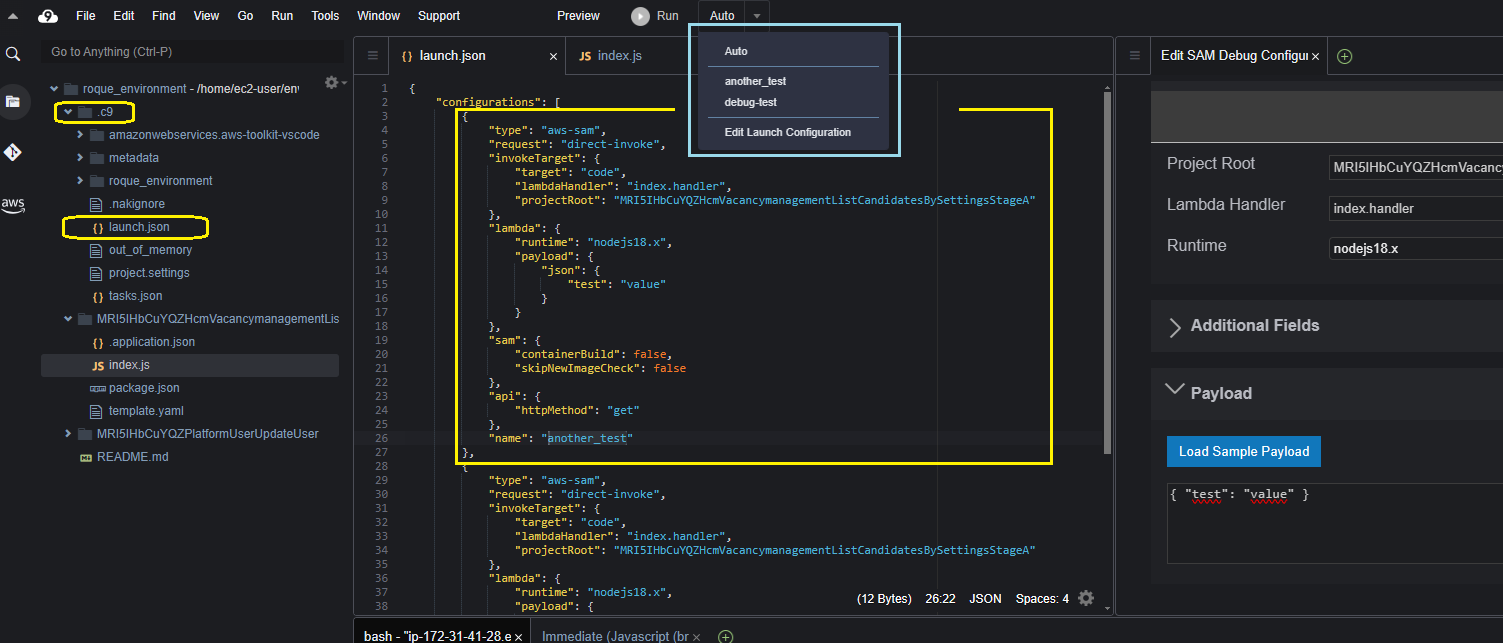
Task: Open the AWS Toolkit sidebar icon
Action: click(x=13, y=205)
